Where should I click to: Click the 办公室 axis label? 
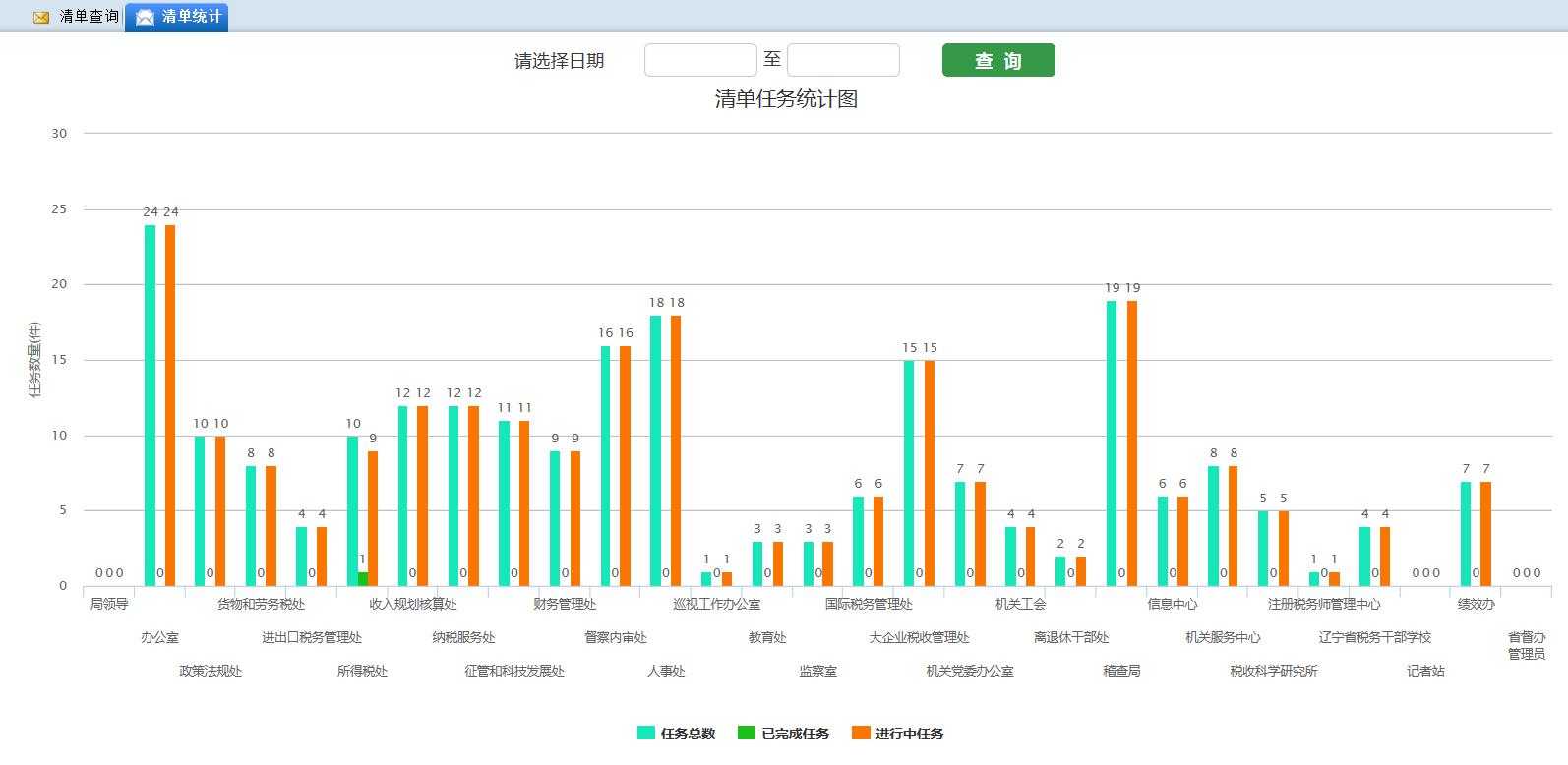tap(159, 637)
